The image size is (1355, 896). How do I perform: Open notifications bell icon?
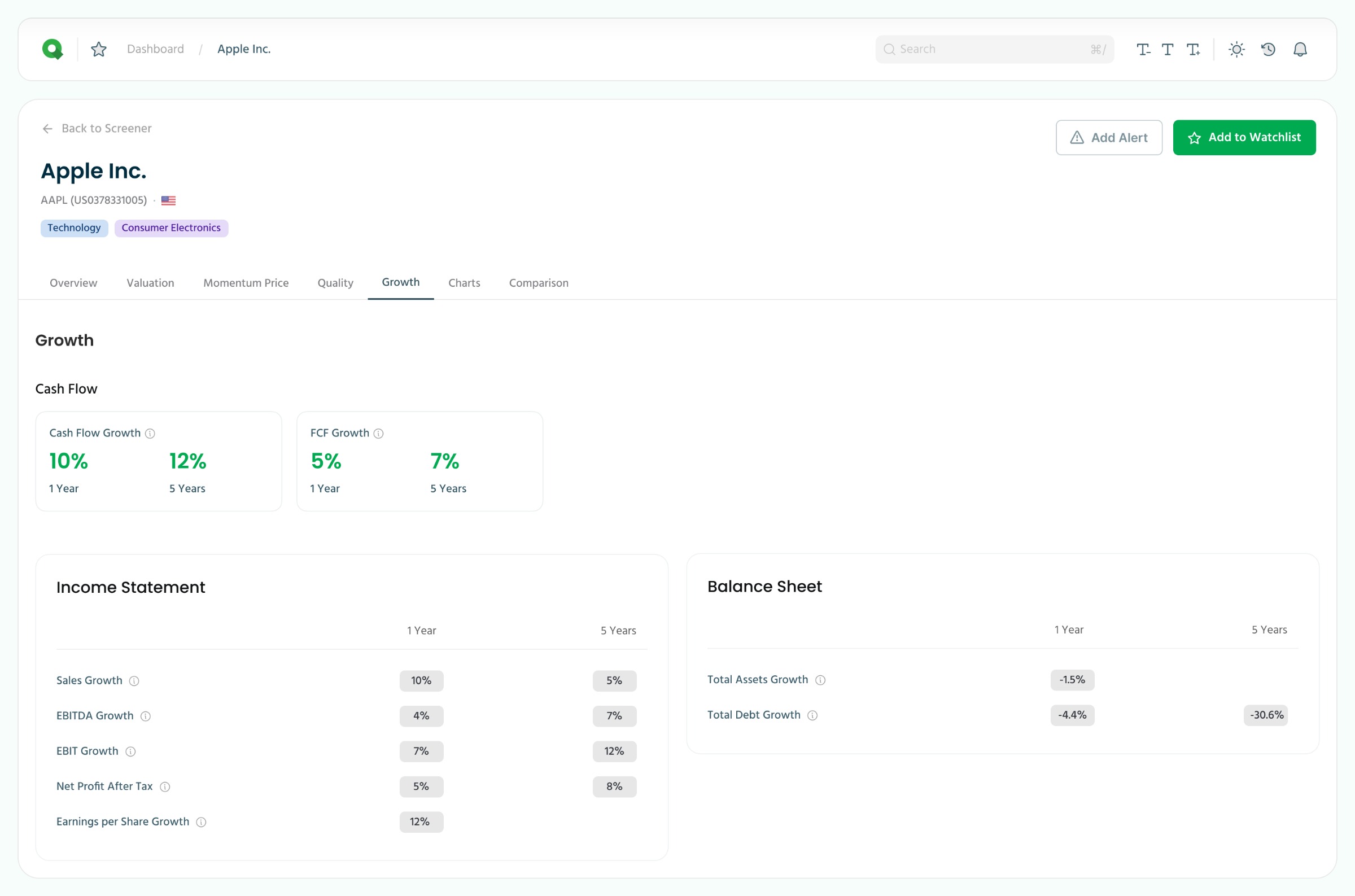tap(1300, 50)
